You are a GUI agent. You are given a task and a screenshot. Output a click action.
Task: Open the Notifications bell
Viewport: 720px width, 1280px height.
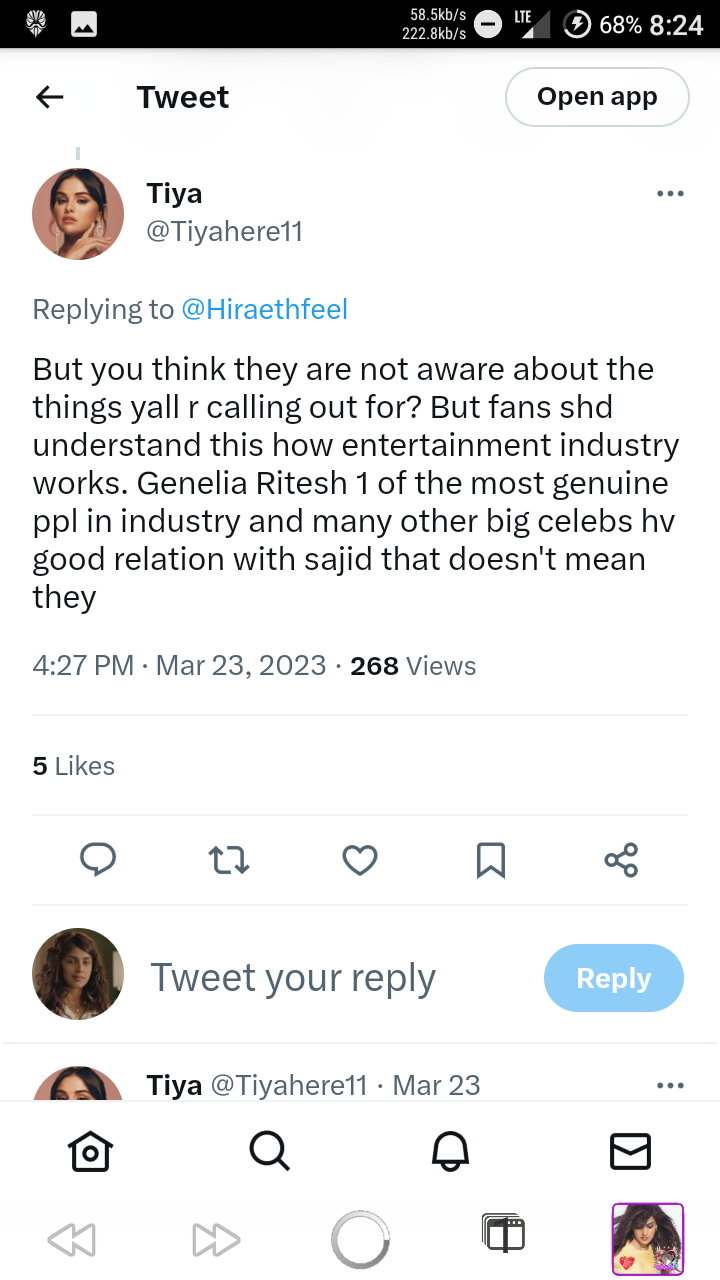point(450,1151)
